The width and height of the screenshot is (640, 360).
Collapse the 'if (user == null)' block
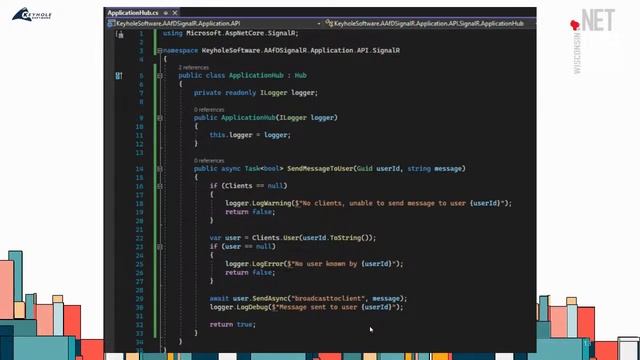click(160, 247)
